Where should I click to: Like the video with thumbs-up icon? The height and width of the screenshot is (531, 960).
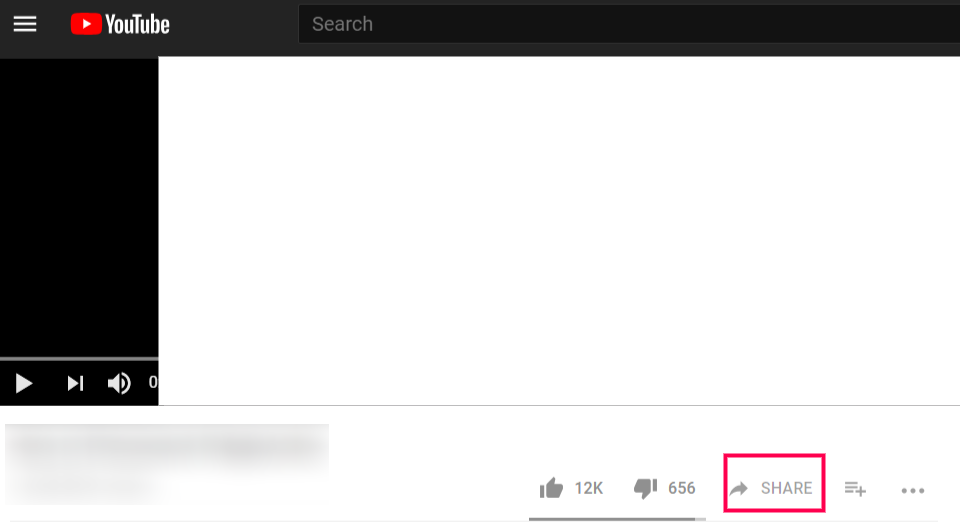tap(551, 488)
